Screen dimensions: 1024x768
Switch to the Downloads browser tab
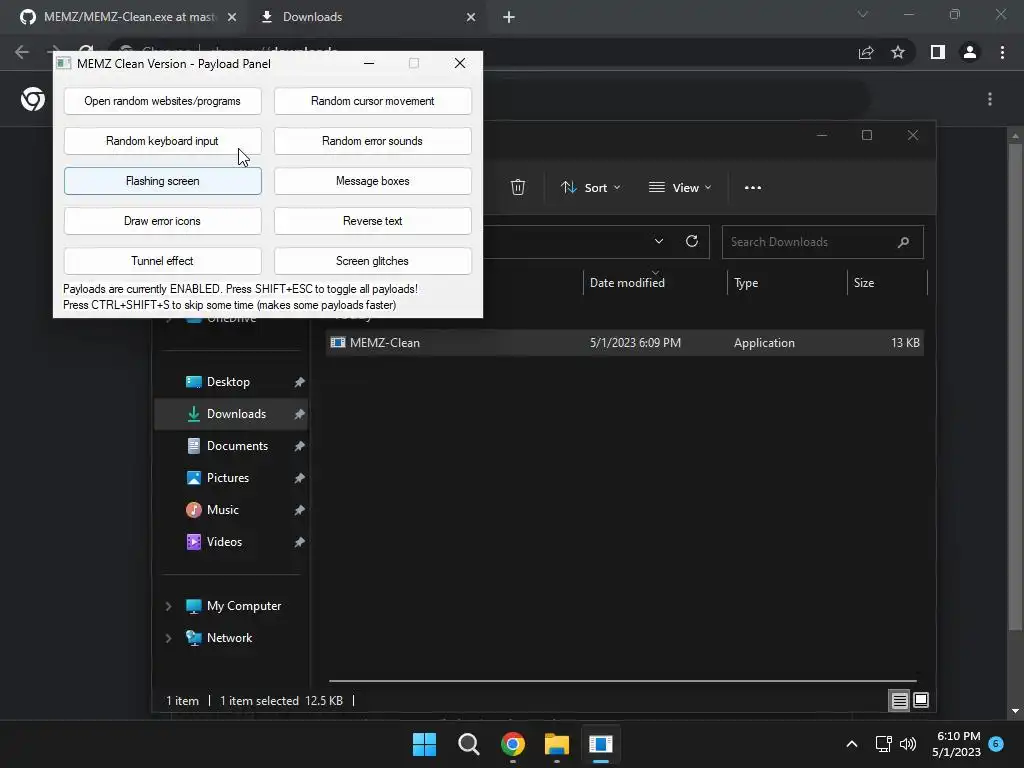coord(312,17)
